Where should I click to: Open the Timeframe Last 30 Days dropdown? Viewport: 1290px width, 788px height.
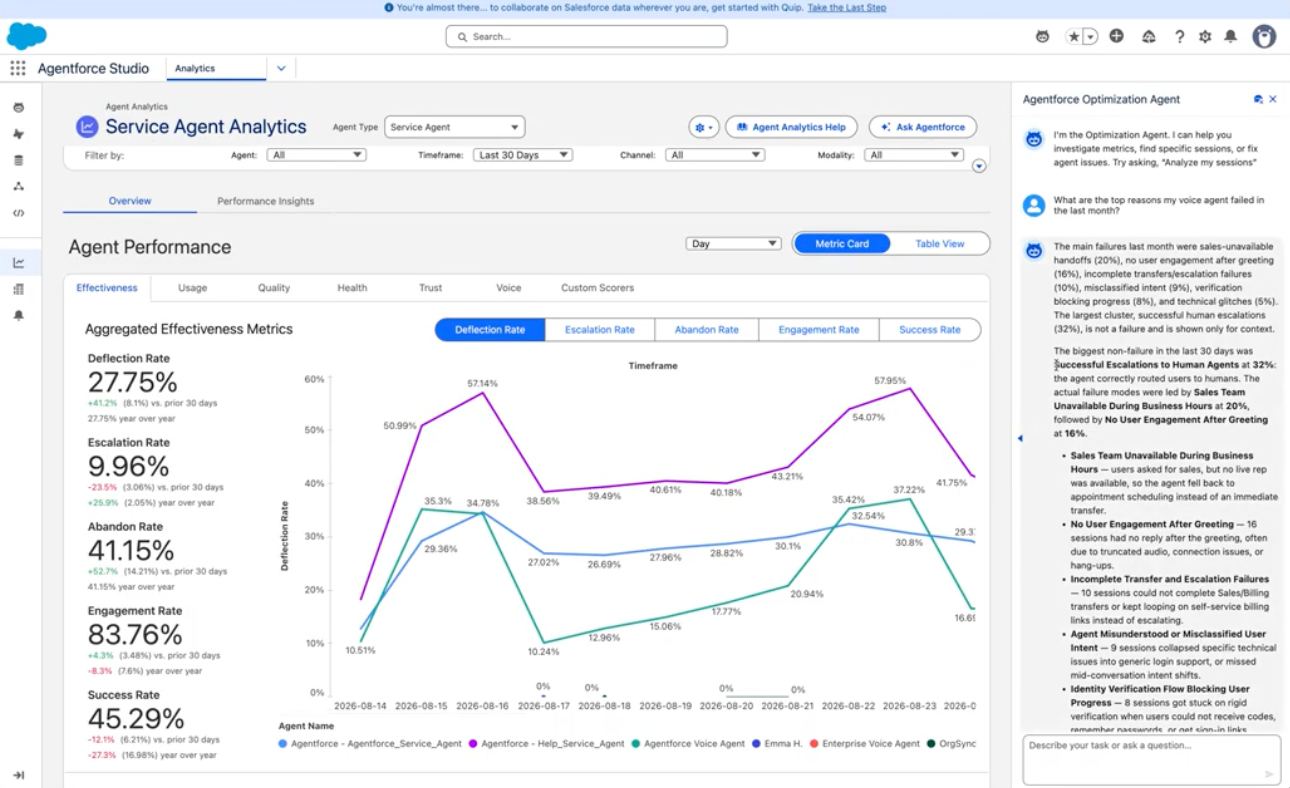[523, 155]
